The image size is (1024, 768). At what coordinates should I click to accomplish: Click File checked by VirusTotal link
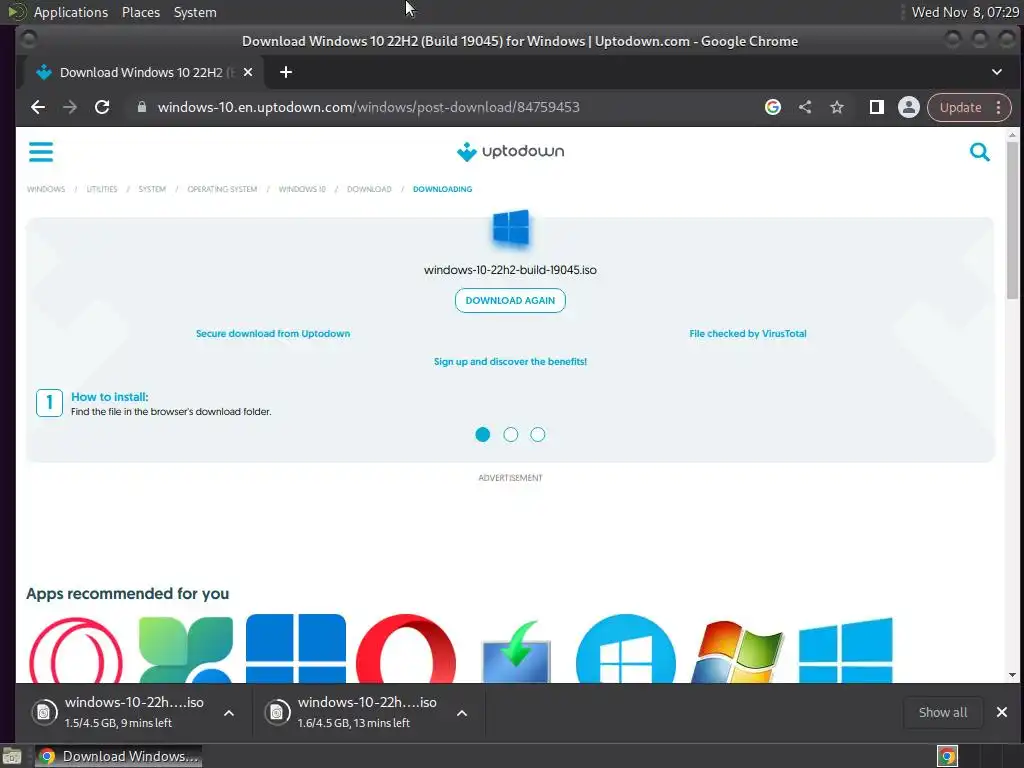coord(748,334)
